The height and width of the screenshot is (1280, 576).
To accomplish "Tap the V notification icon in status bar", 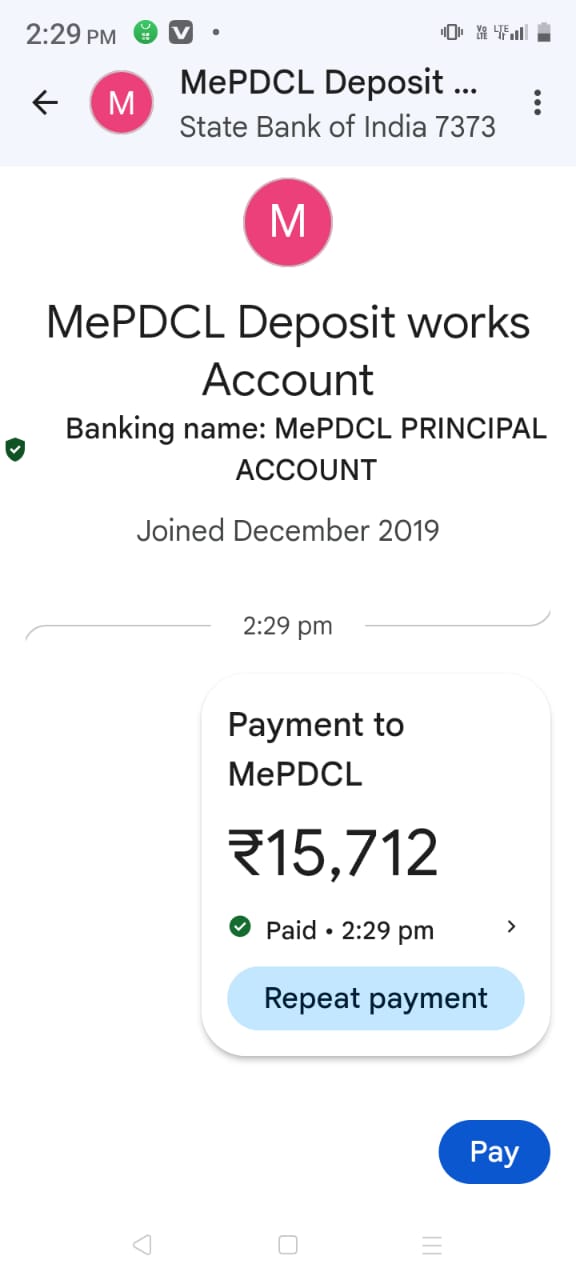I will pyautogui.click(x=181, y=33).
